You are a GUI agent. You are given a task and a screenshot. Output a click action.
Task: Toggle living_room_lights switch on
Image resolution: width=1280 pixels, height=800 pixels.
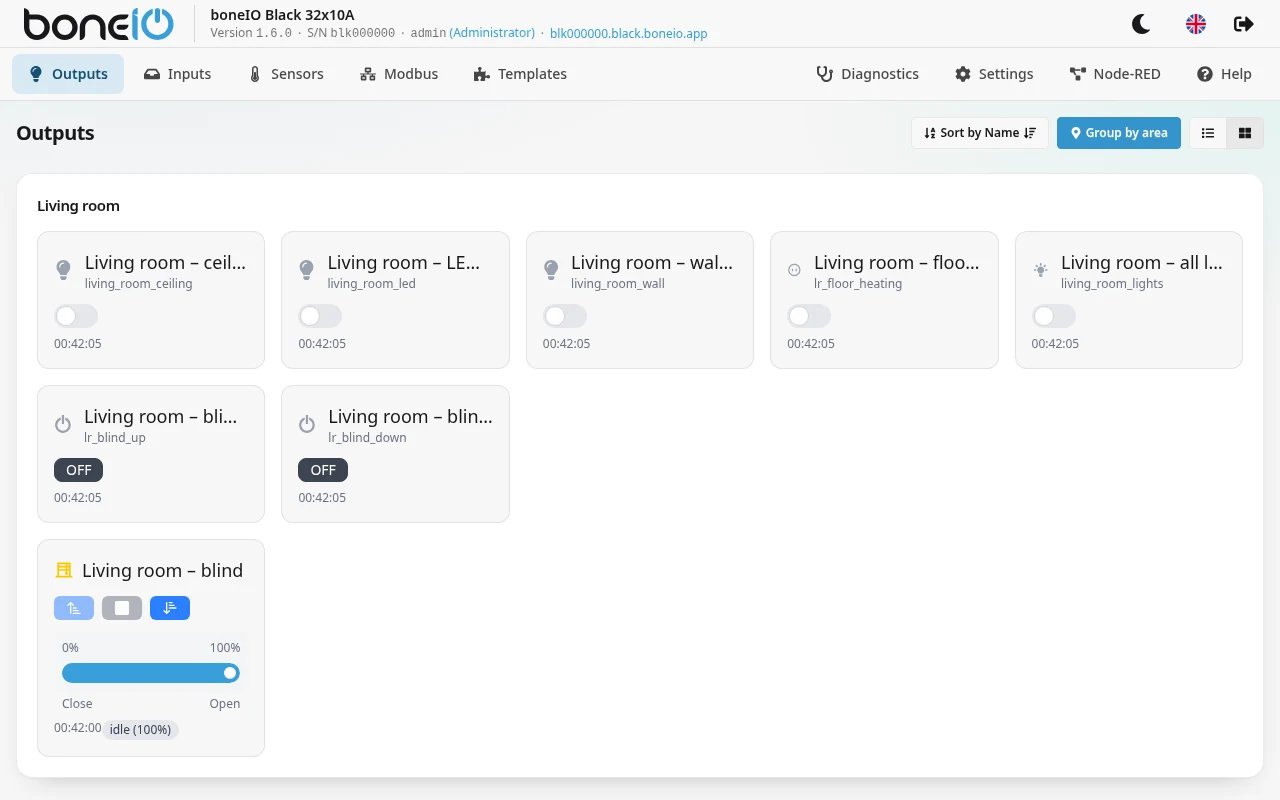pyautogui.click(x=1054, y=316)
